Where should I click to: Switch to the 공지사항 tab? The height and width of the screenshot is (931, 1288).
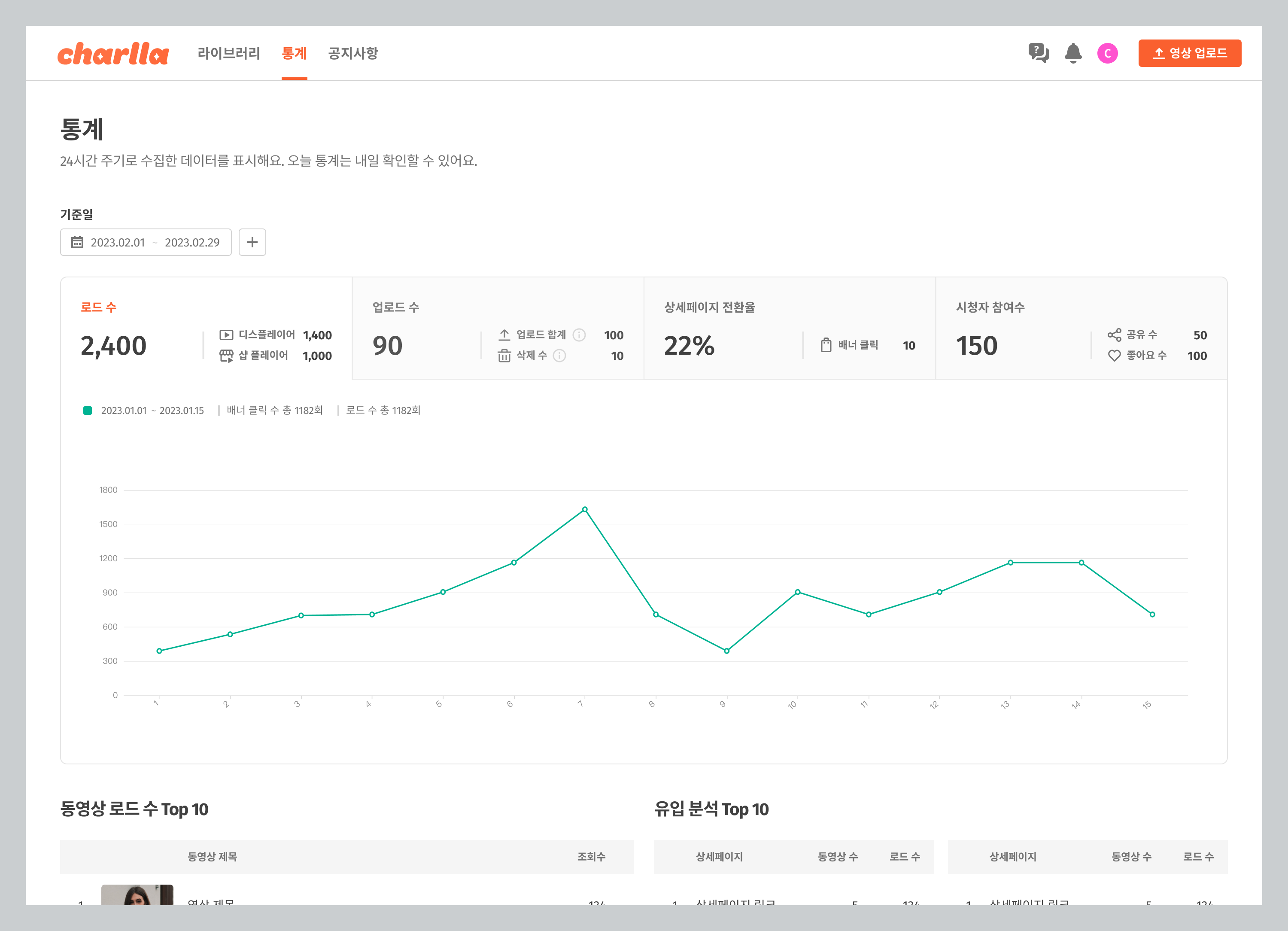(x=352, y=53)
